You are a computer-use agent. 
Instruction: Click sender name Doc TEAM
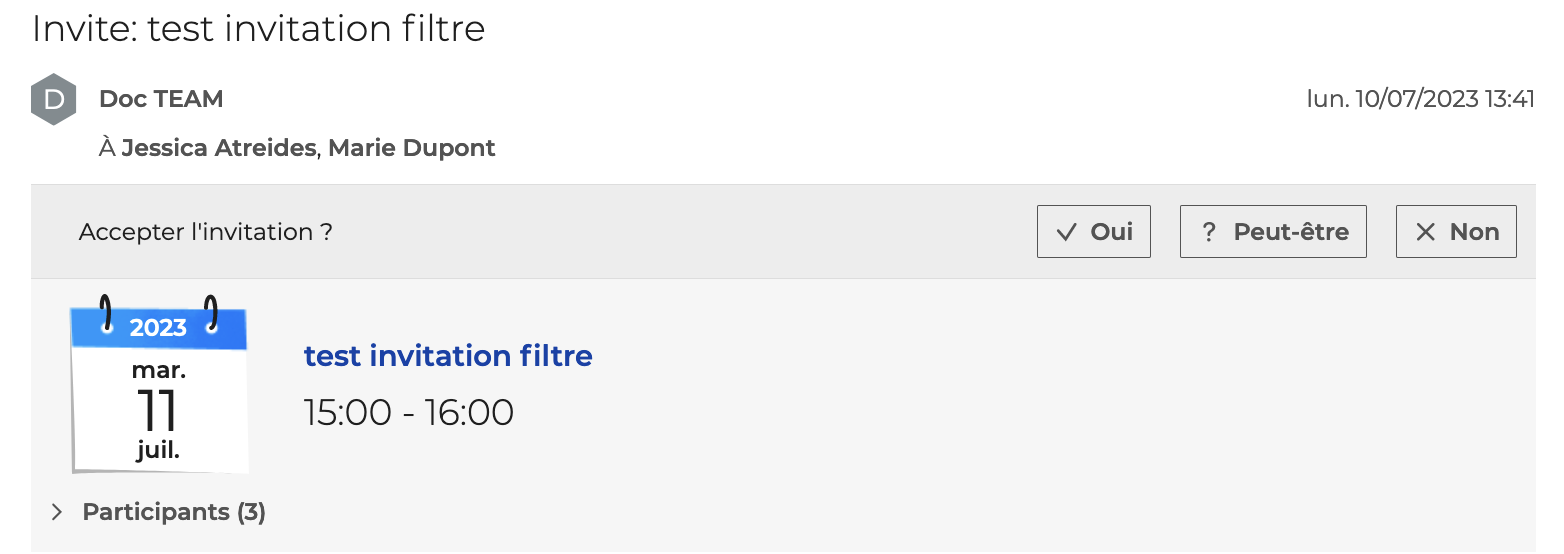[161, 99]
